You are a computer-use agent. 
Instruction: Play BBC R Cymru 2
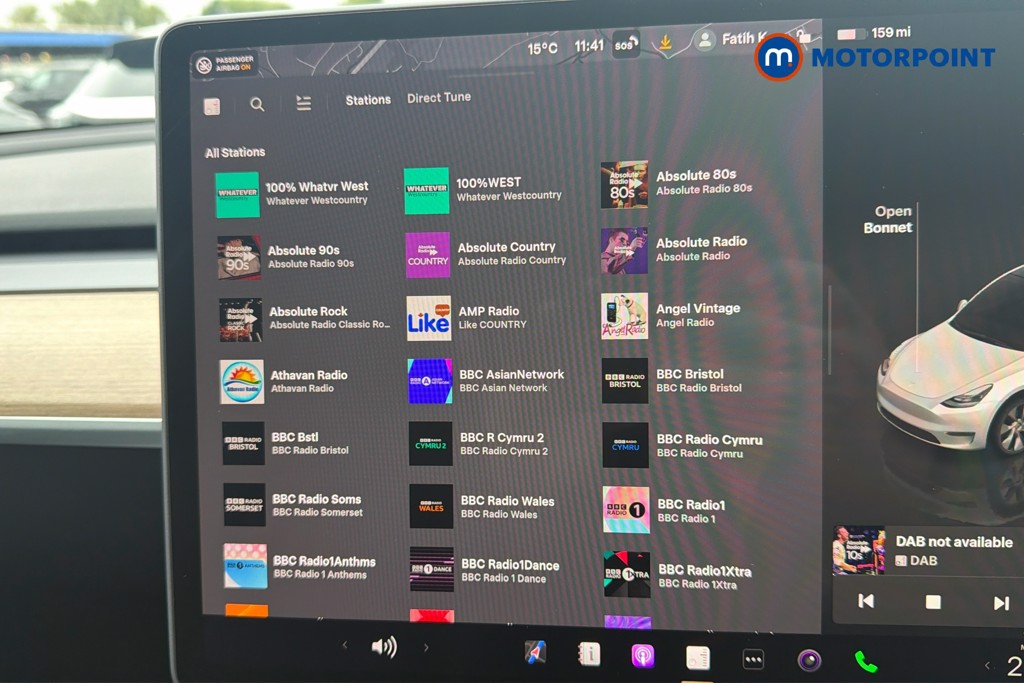click(479, 444)
